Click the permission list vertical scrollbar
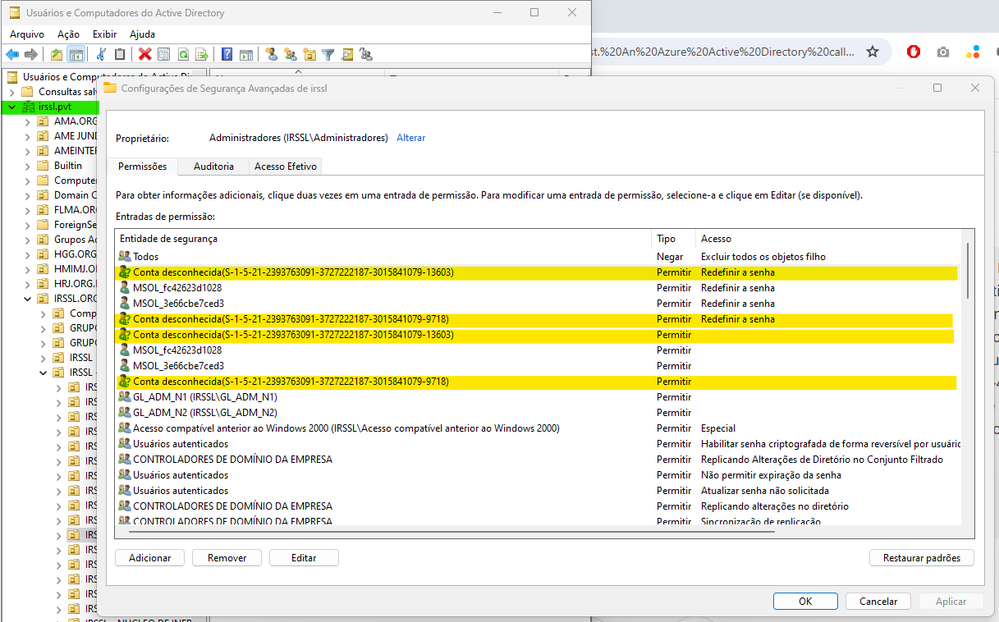 coord(968,270)
